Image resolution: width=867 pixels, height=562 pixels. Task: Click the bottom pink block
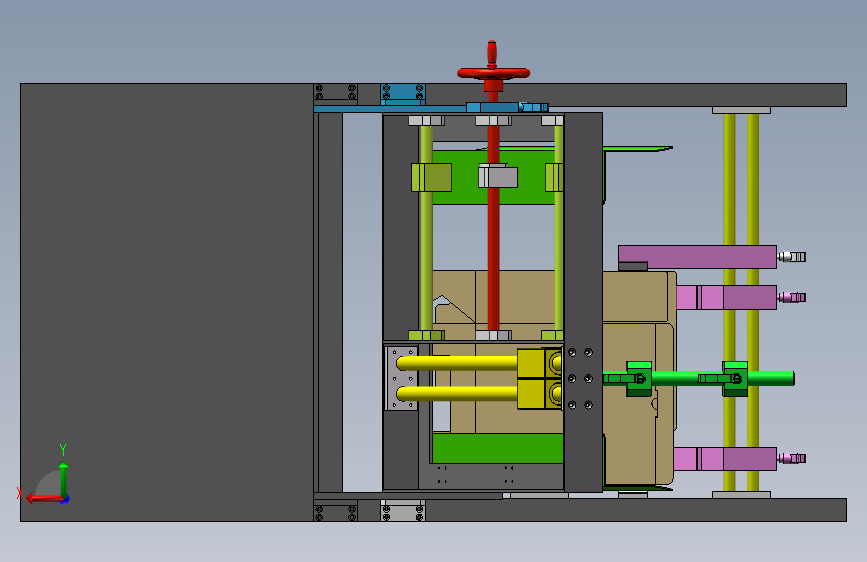[x=725, y=459]
